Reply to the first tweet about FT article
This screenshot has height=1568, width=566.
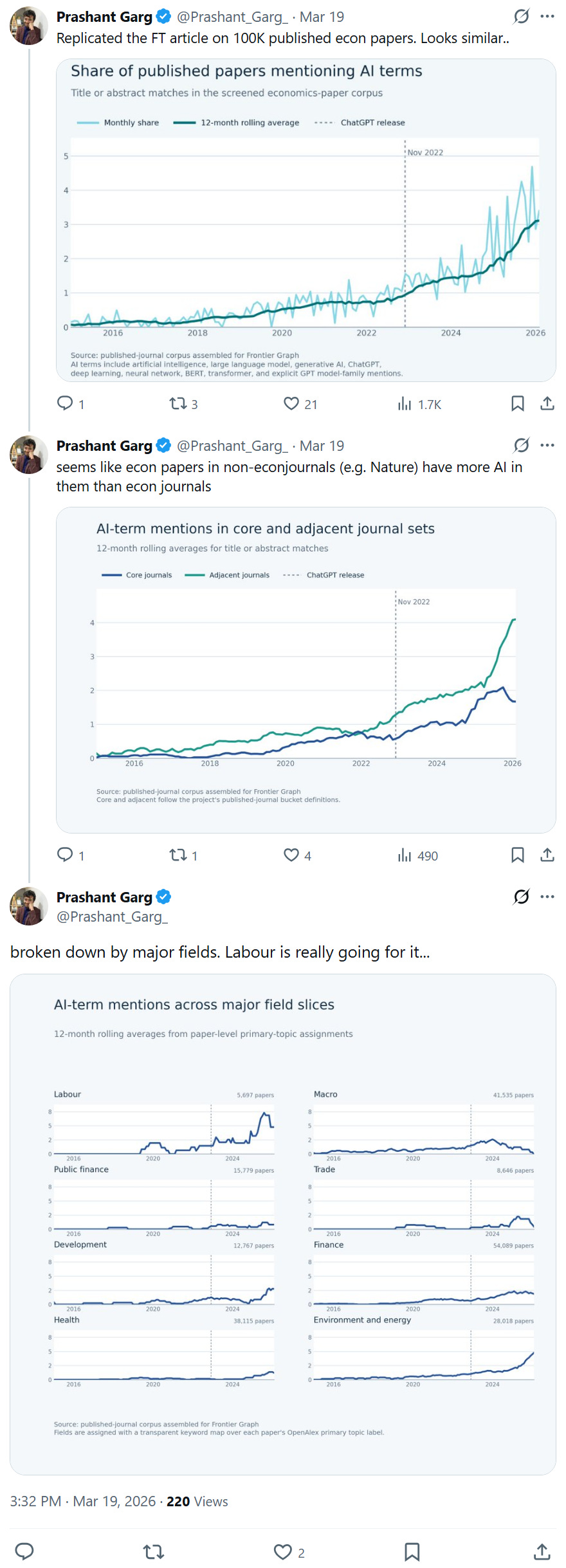pos(65,403)
